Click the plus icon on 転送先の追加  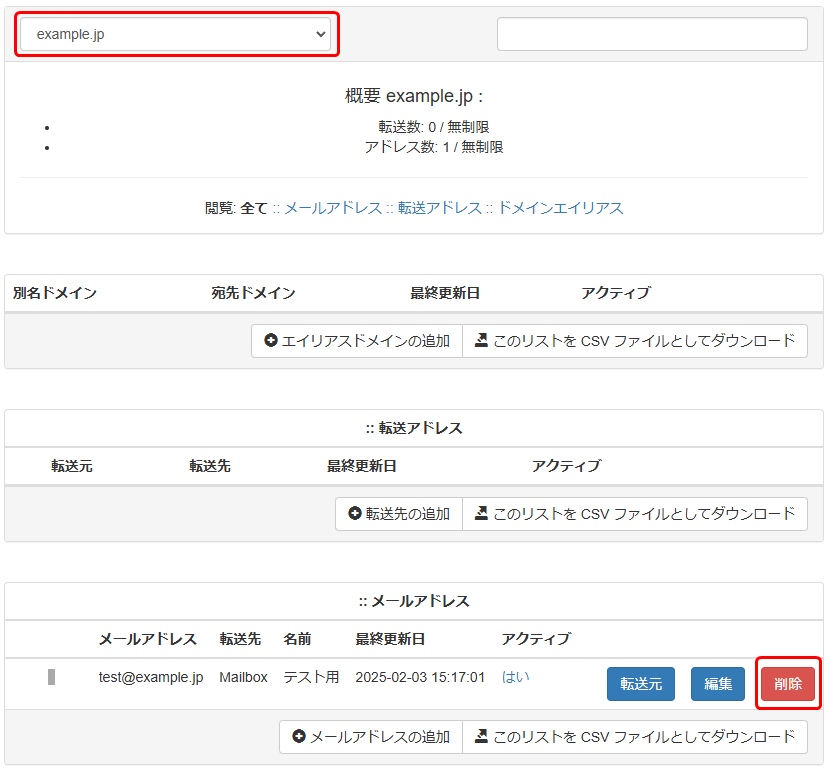(x=355, y=513)
